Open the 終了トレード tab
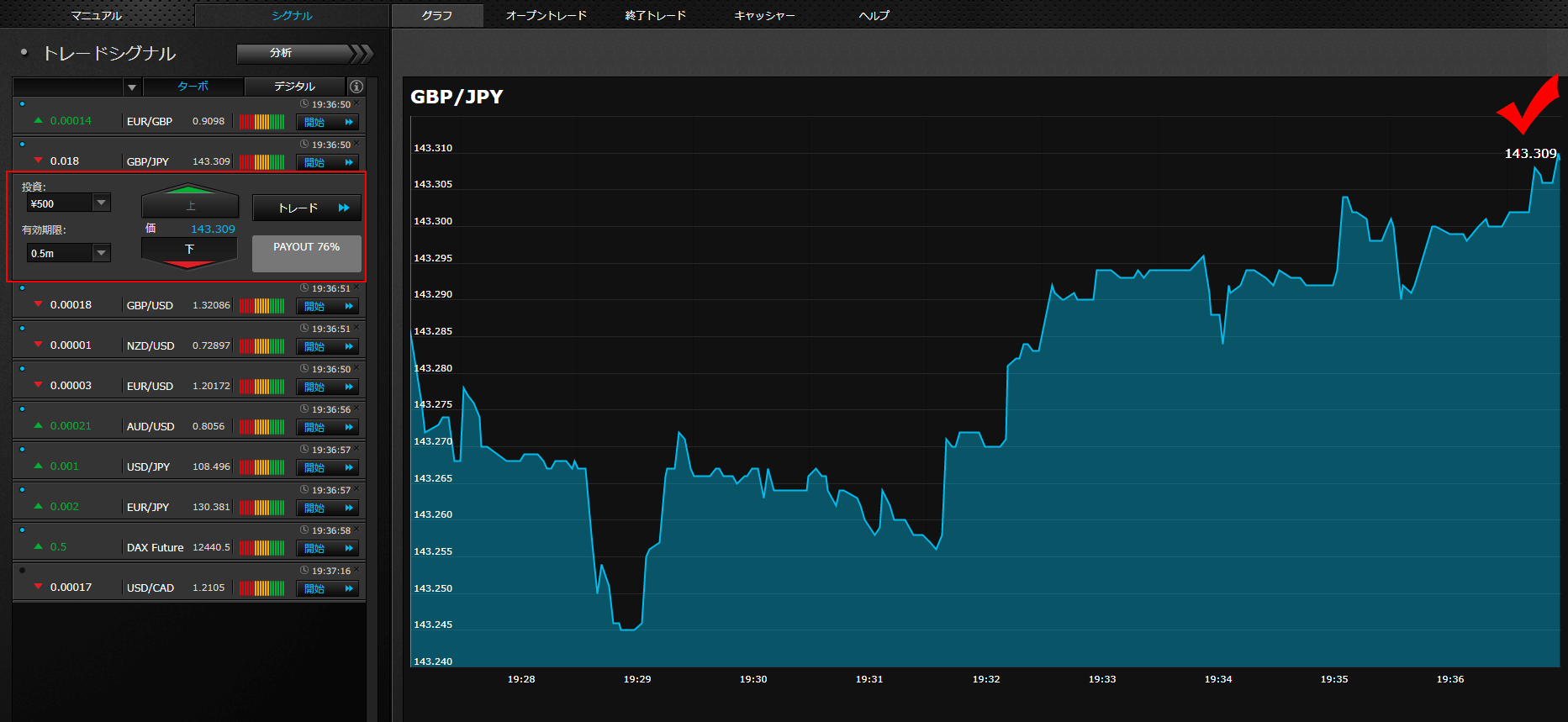This screenshot has width=1568, height=722. point(656,15)
